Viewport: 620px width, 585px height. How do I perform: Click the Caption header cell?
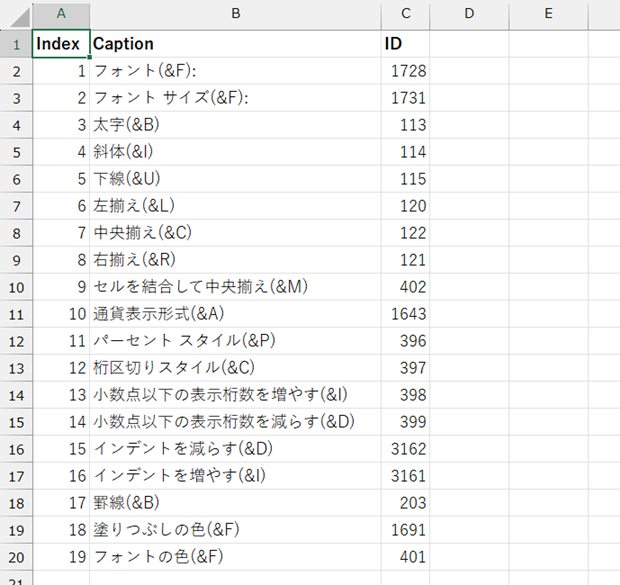pos(236,44)
